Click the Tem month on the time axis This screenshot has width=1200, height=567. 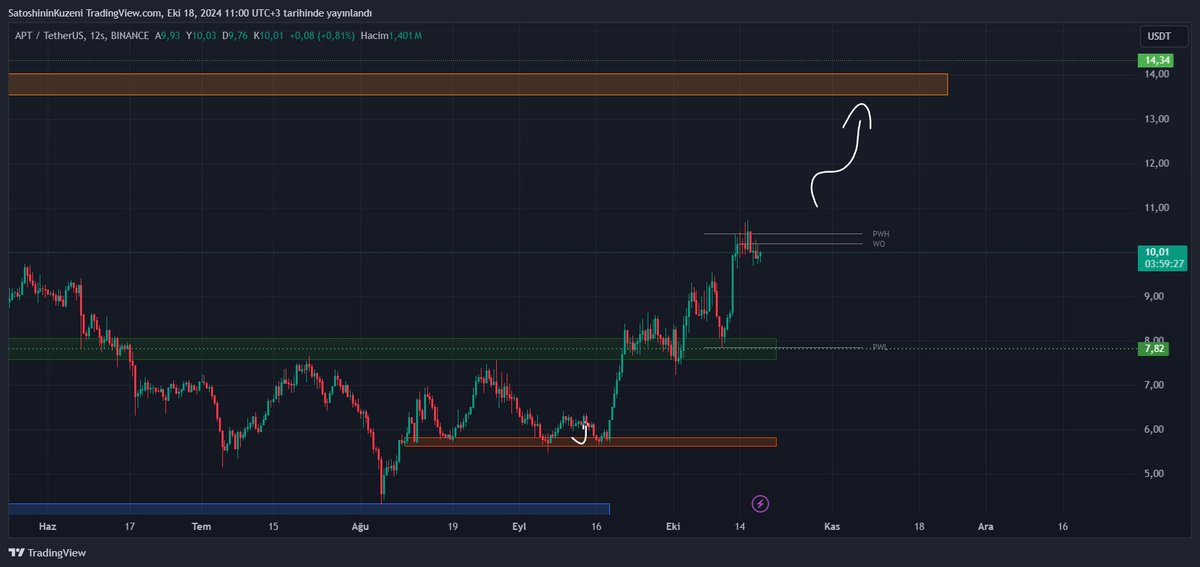click(x=202, y=526)
